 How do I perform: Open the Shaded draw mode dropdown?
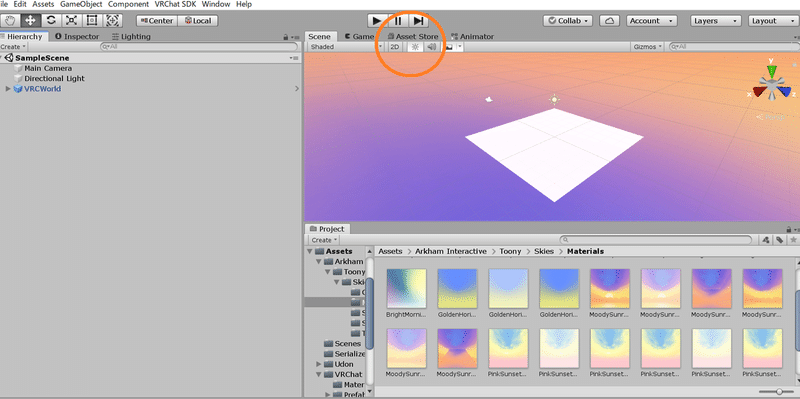point(345,47)
